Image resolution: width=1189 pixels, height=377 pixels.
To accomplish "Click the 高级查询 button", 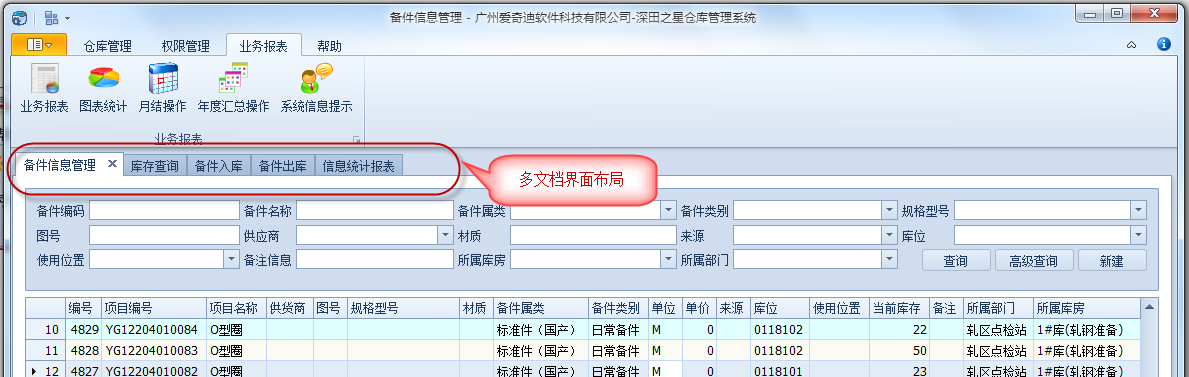I will 1034,261.
